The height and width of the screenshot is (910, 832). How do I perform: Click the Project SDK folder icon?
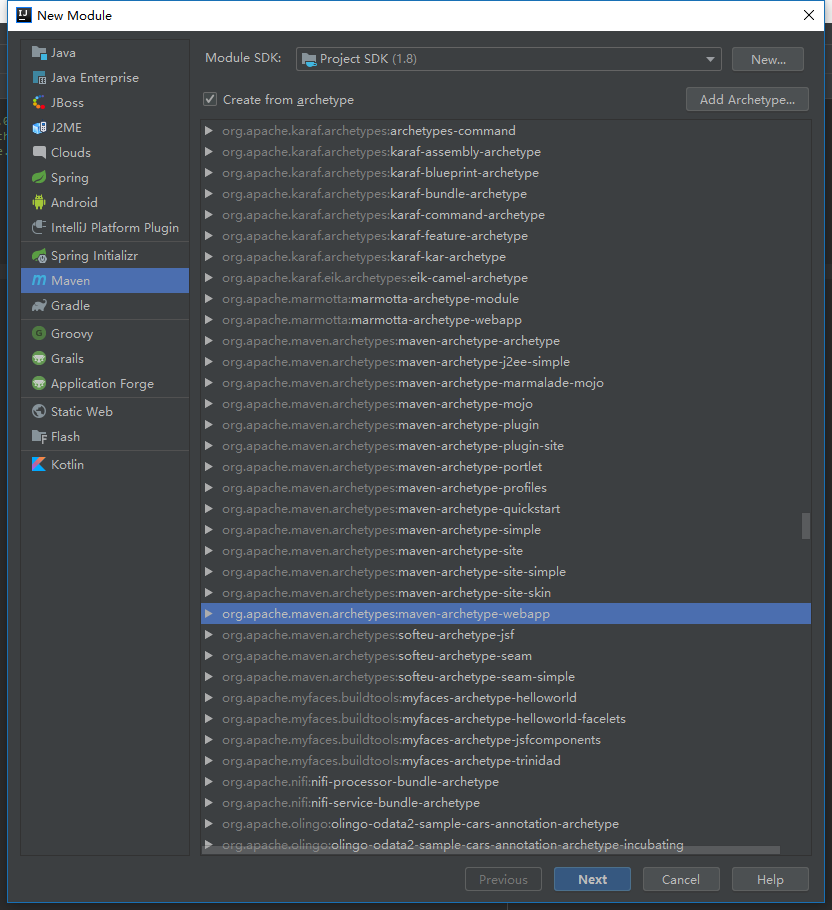pos(309,59)
